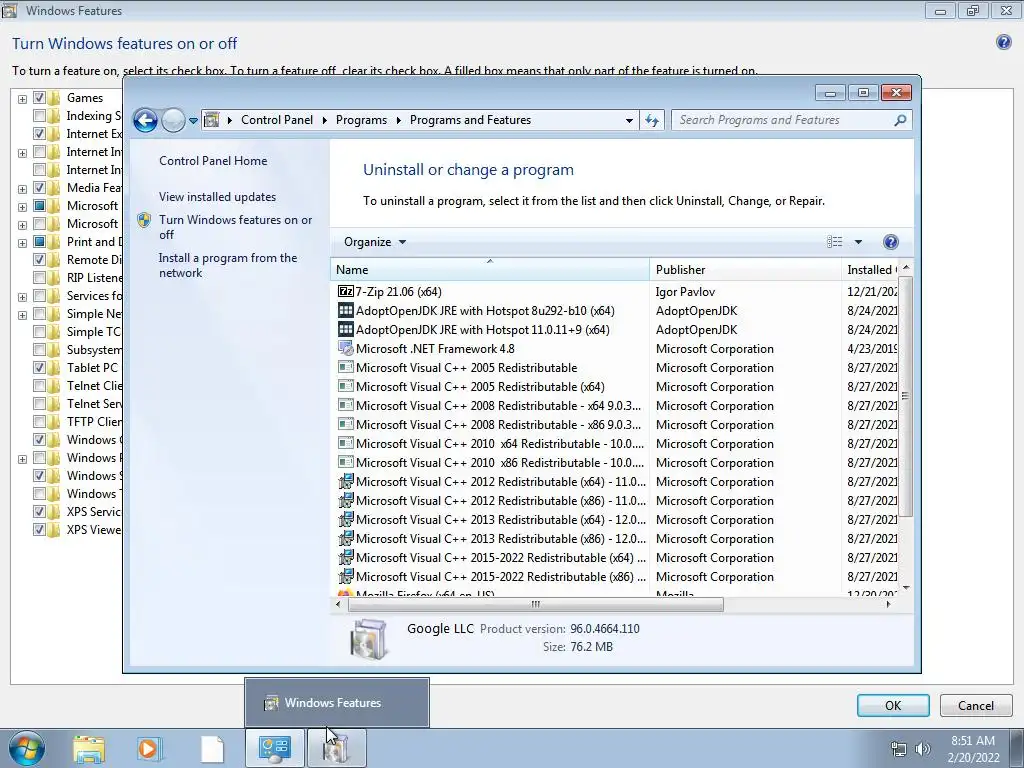Viewport: 1024px width, 768px height.
Task: Click Turn Windows features on or off link
Action: coord(235,227)
